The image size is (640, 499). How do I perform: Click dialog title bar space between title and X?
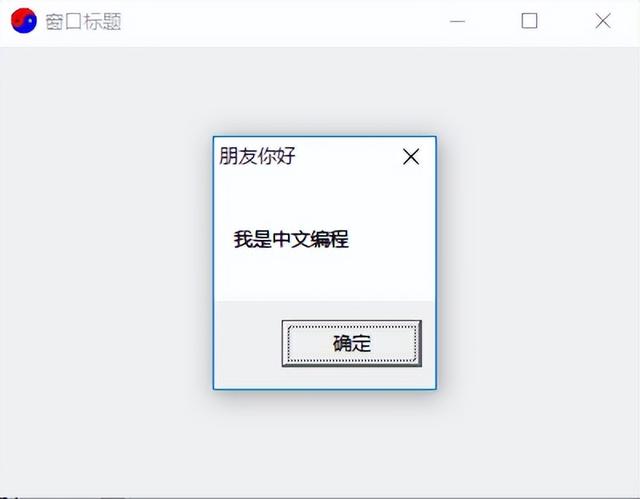click(x=347, y=156)
